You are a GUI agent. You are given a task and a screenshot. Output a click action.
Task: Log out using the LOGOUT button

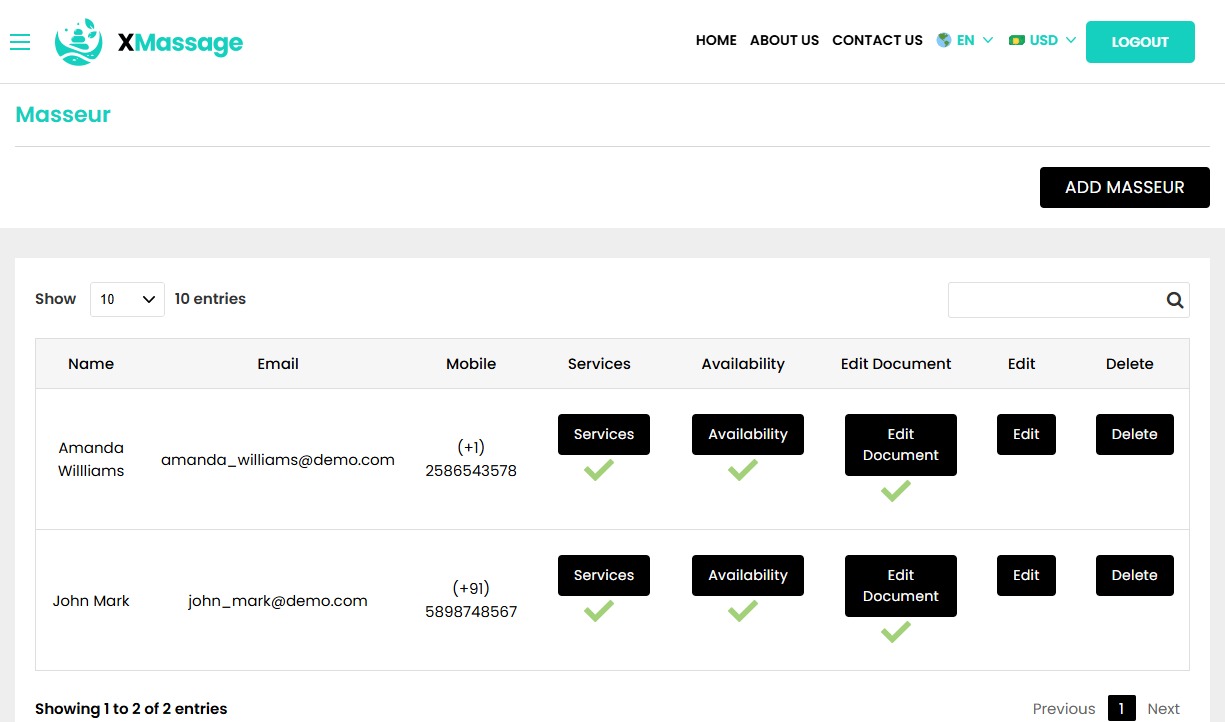tap(1140, 42)
